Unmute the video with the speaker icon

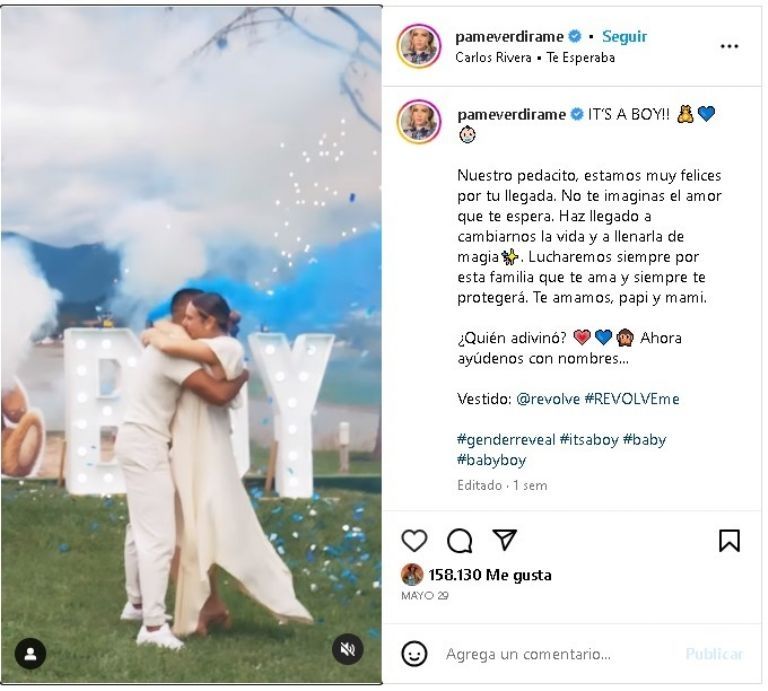(348, 649)
